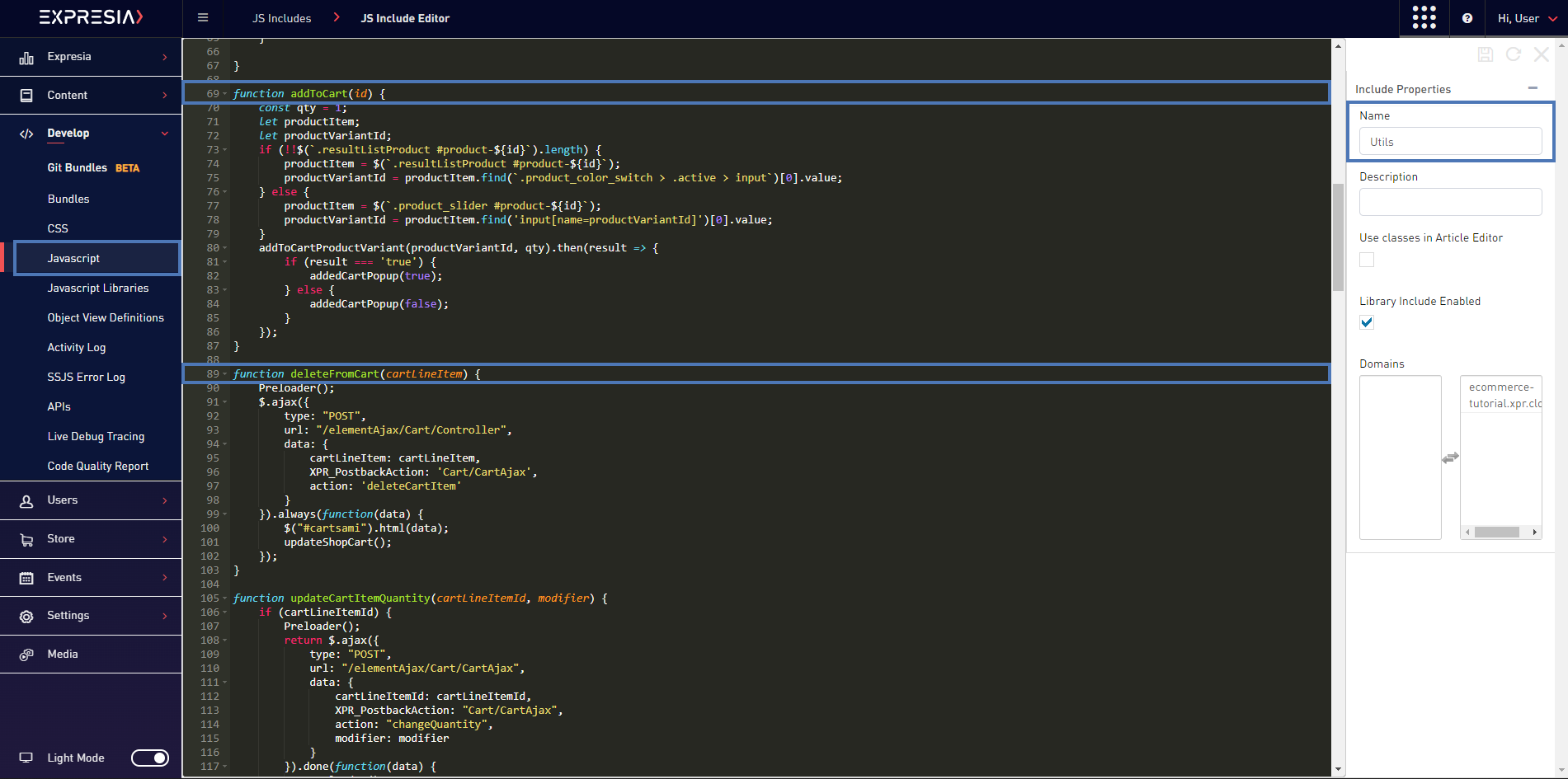The width and height of the screenshot is (1568, 779).
Task: Toggle the Light Mode switch
Action: tap(150, 758)
